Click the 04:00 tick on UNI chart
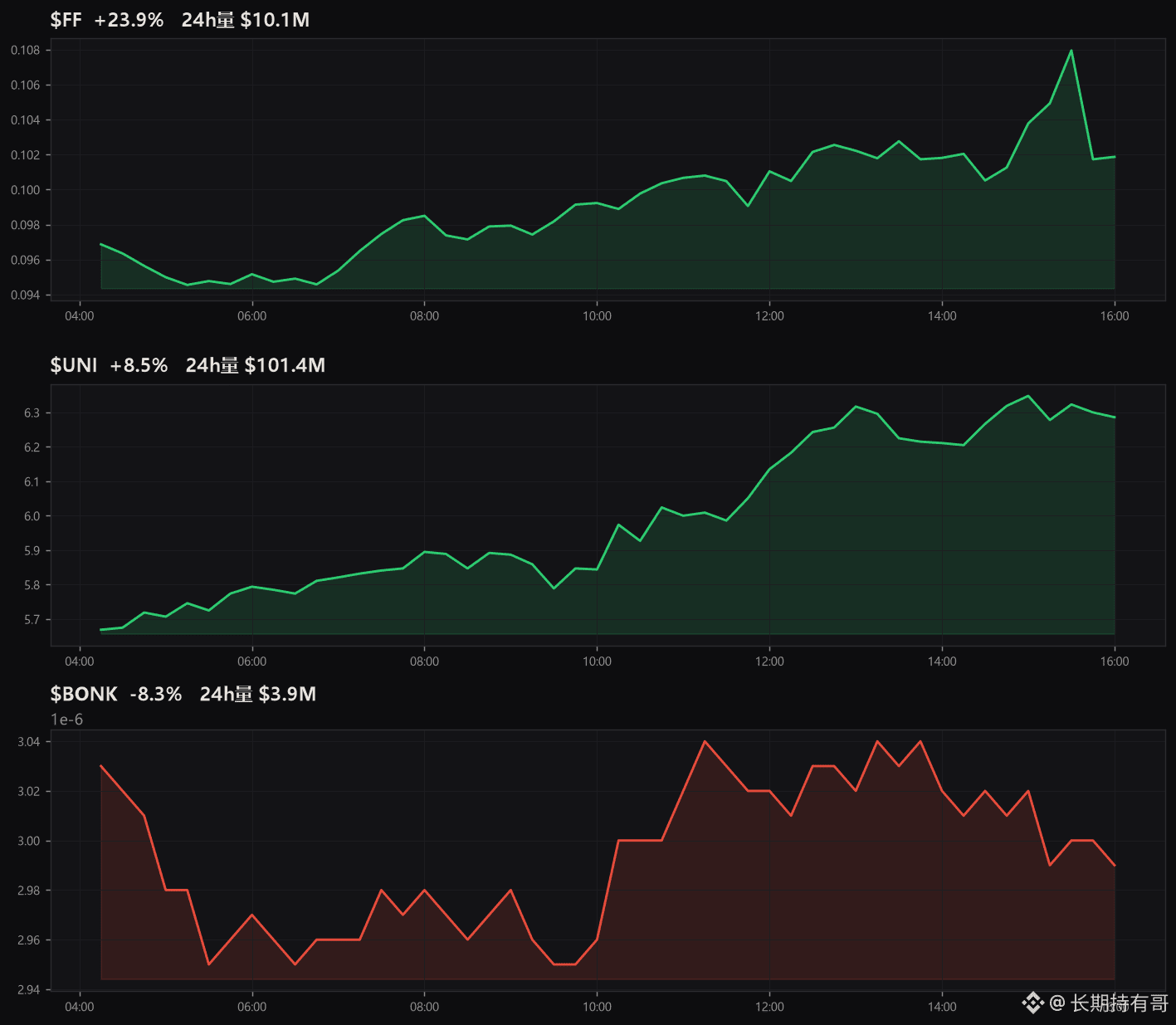This screenshot has width=1176, height=1025. [x=80, y=661]
